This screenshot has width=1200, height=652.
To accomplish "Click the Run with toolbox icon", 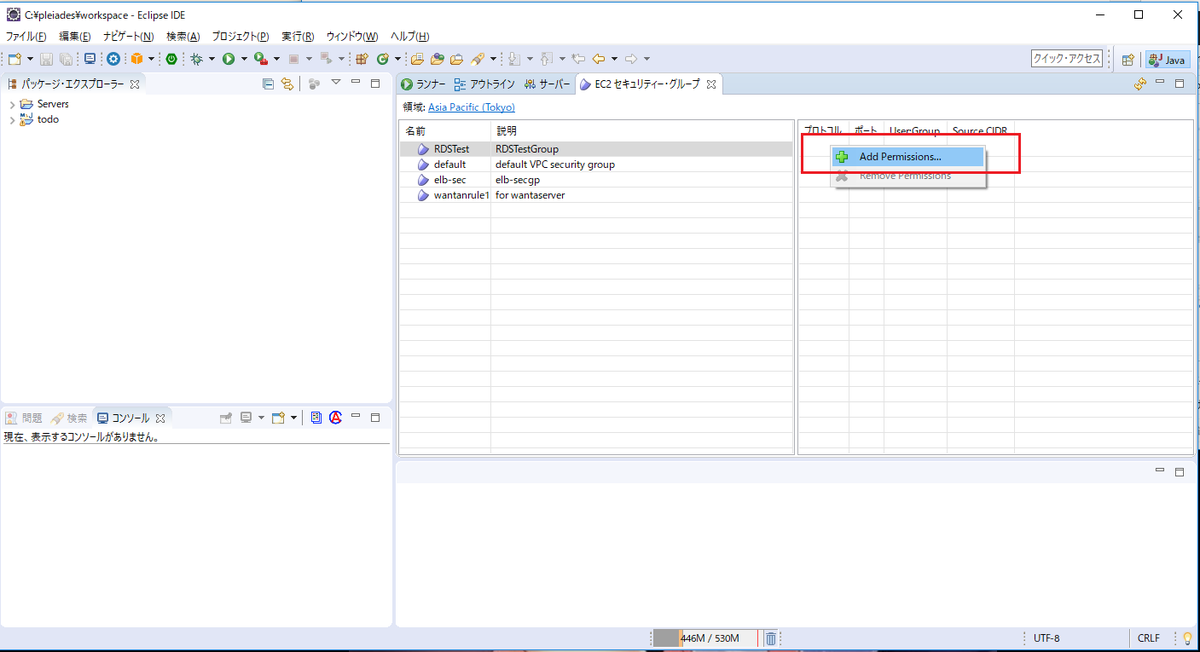I will [x=260, y=59].
